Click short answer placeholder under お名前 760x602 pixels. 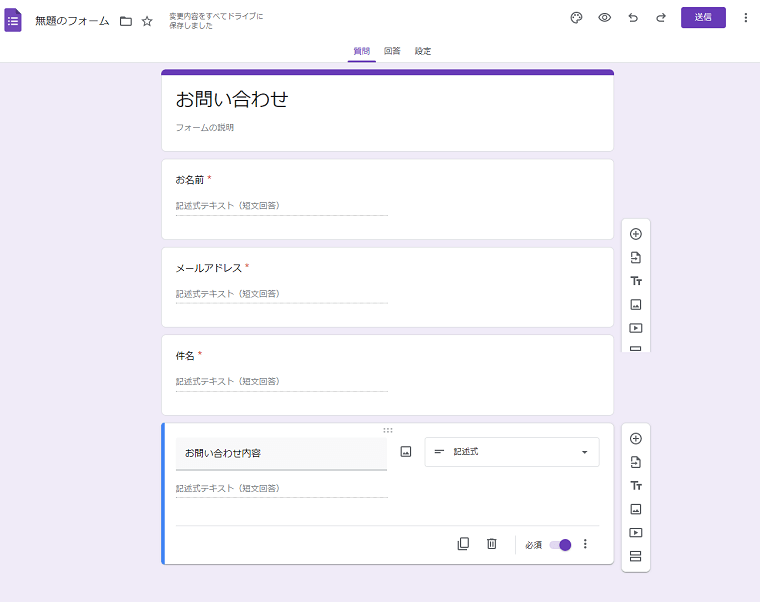click(228, 206)
